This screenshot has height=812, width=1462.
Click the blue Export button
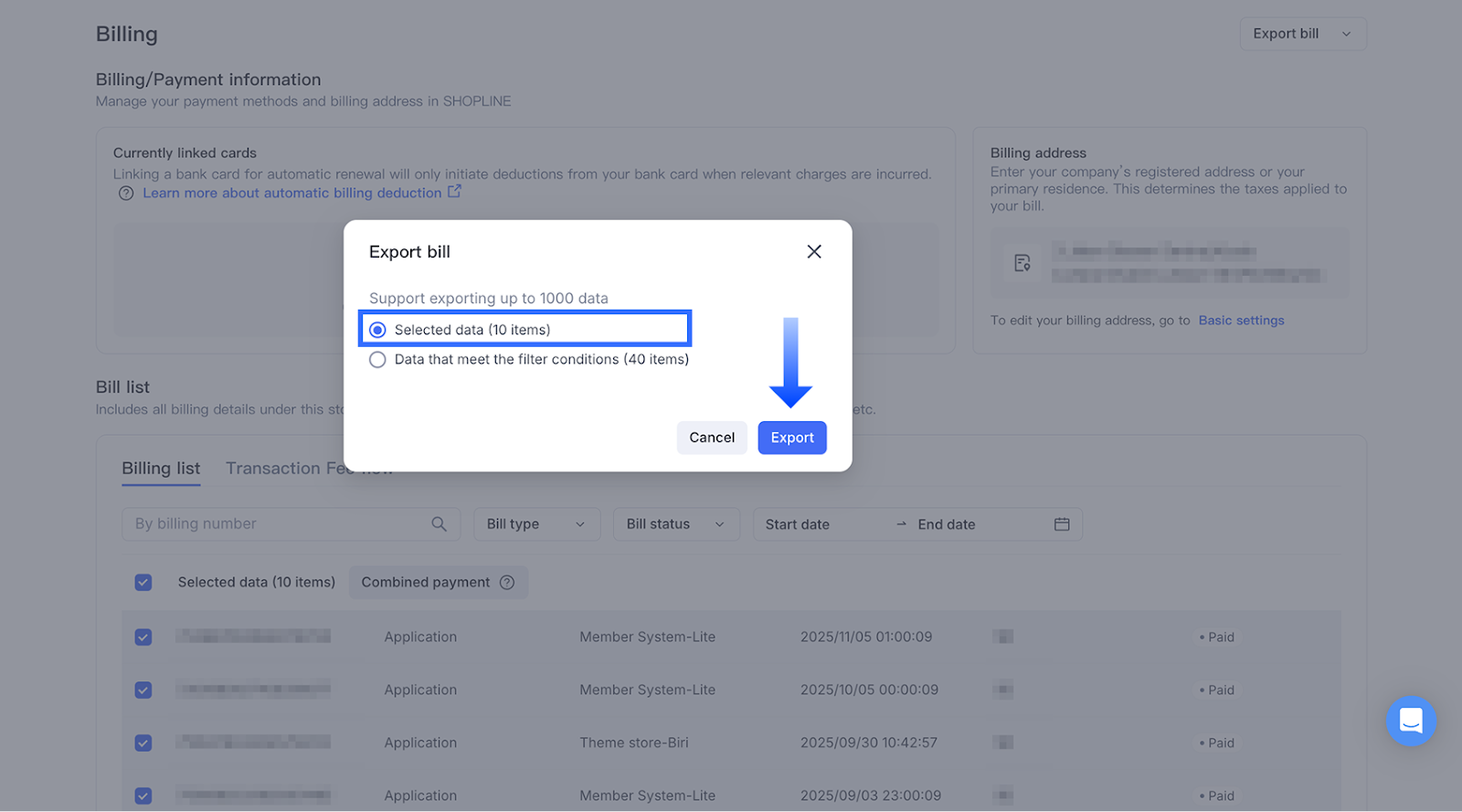[x=791, y=438]
